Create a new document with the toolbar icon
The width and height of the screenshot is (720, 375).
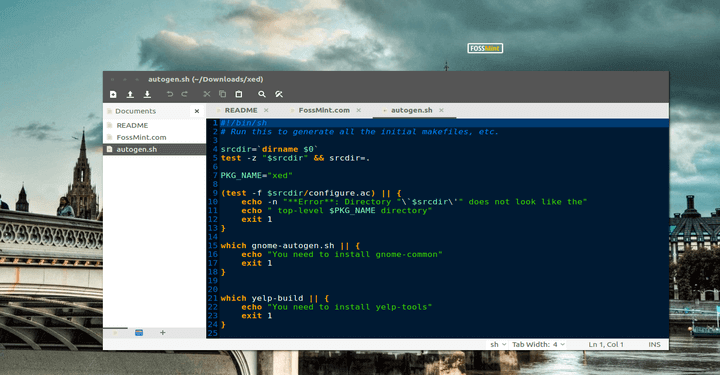tap(113, 94)
